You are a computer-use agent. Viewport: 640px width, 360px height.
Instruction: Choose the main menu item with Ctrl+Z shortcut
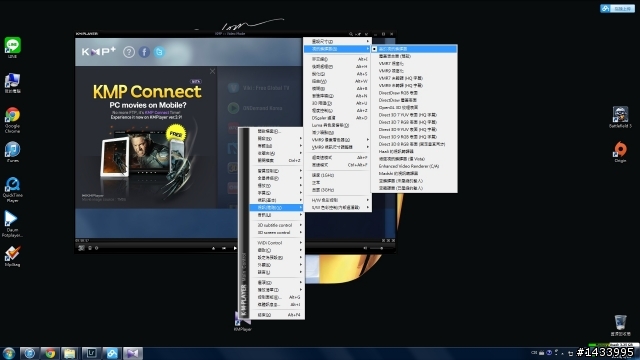click(x=276, y=160)
